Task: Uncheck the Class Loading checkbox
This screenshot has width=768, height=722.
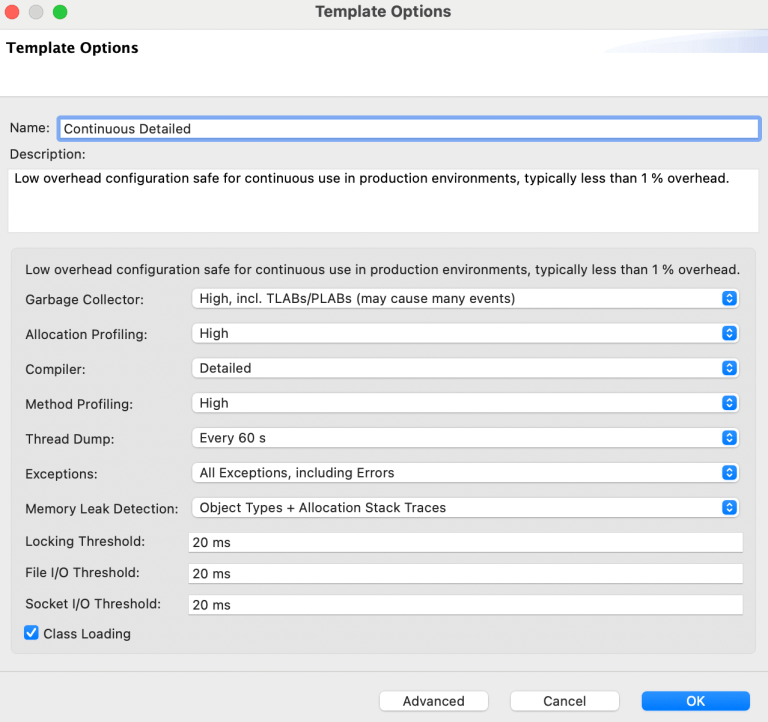Action: click(31, 633)
